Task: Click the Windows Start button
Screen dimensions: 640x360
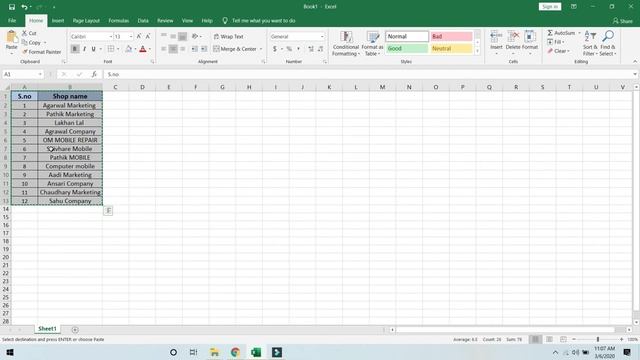Action: (10, 352)
